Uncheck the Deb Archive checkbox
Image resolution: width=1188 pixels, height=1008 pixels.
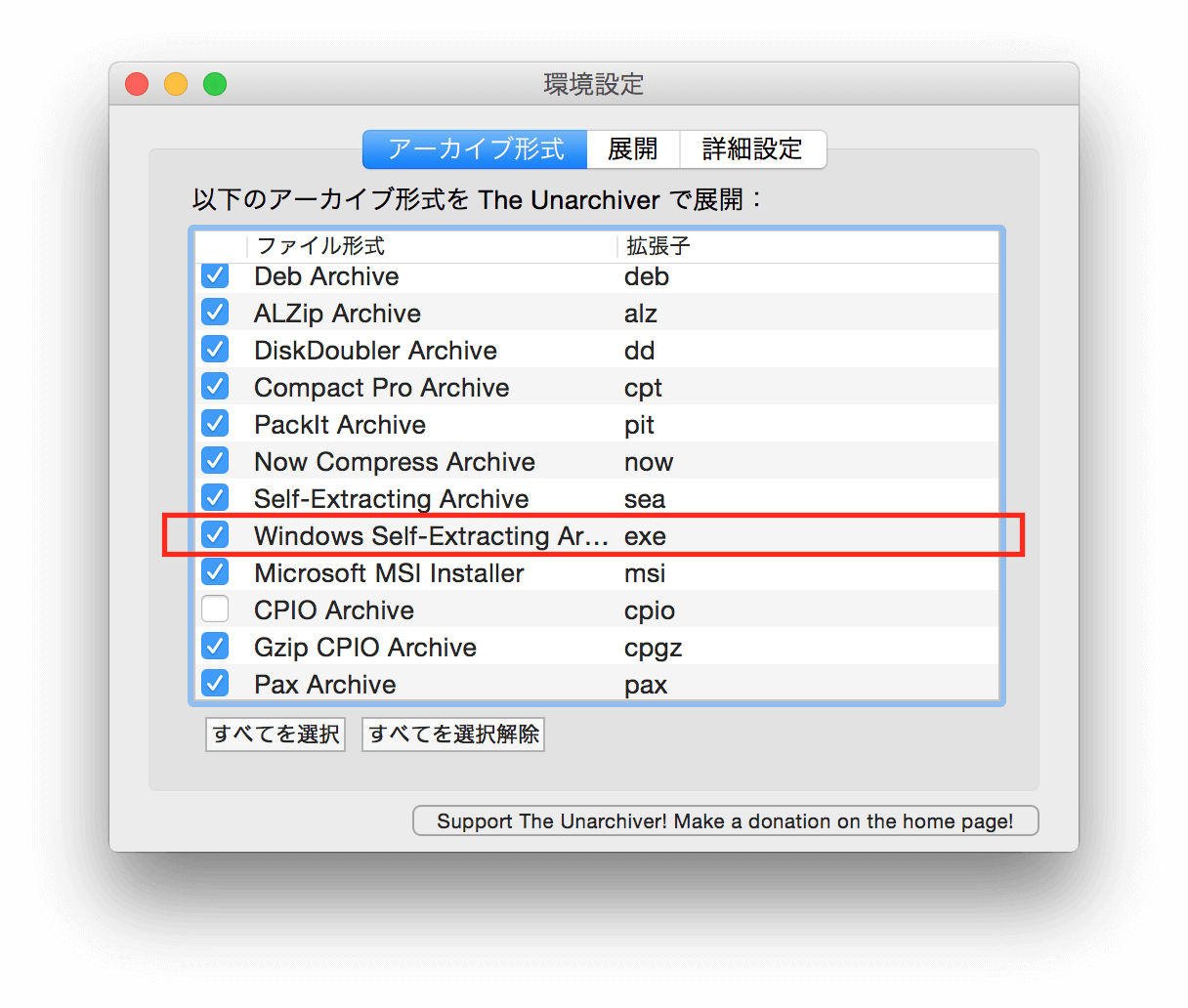tap(215, 276)
